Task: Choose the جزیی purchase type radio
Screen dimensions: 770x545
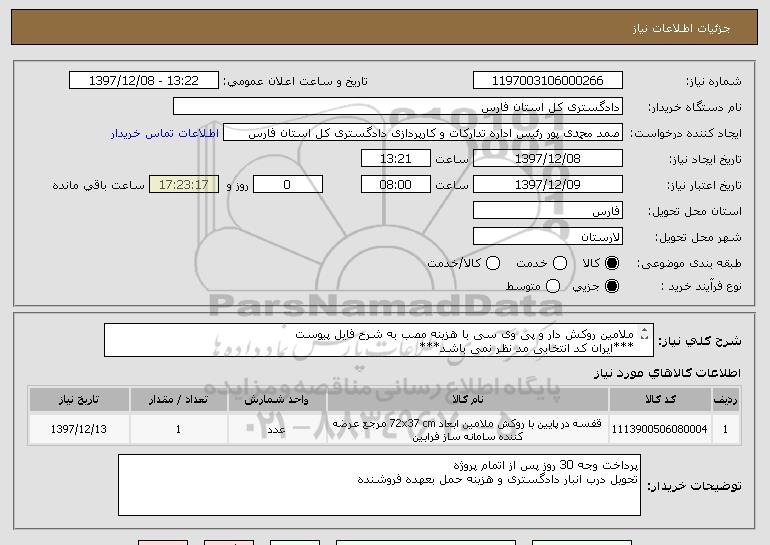Action: [x=612, y=286]
